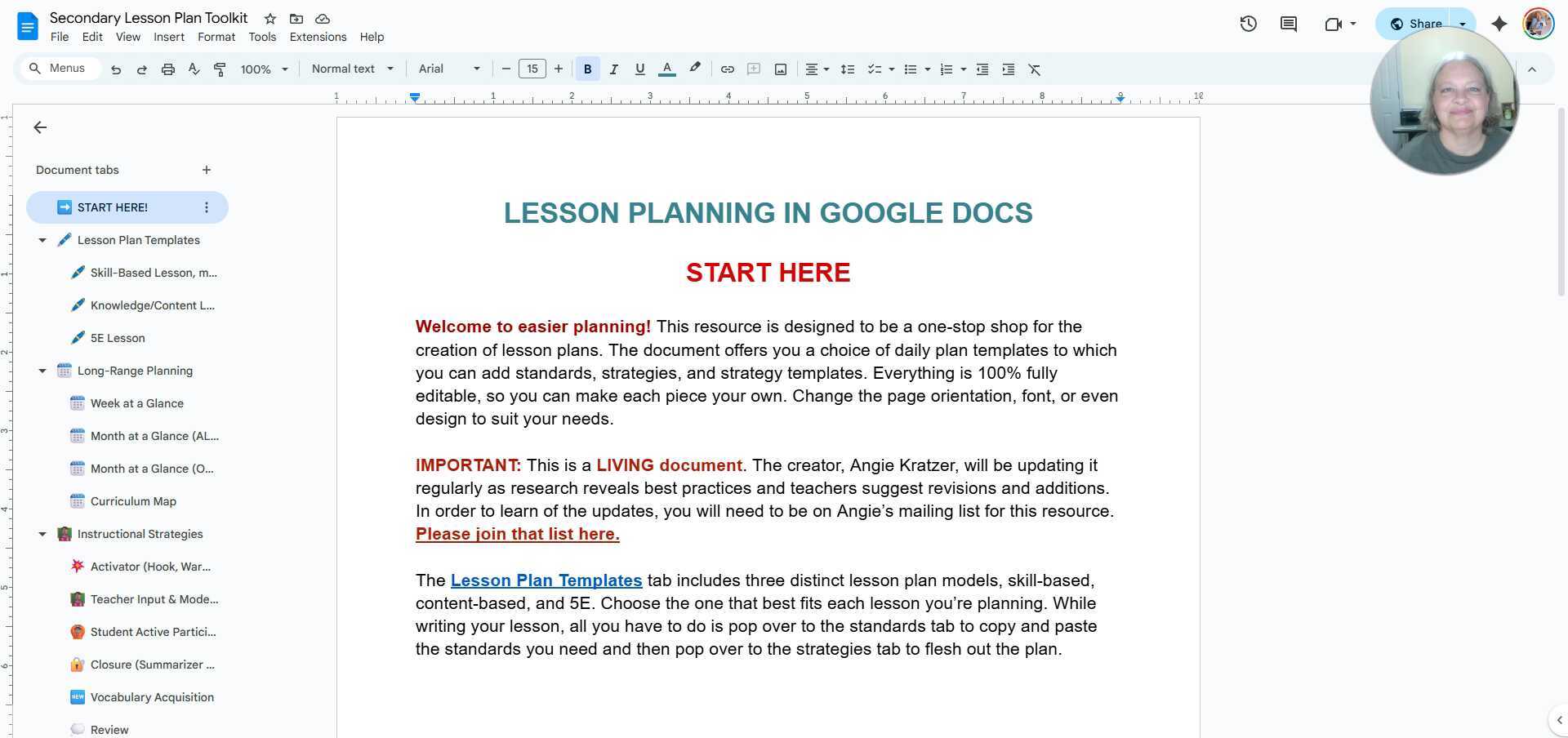Open the Insert menu
The height and width of the screenshot is (738, 1568).
tap(168, 37)
